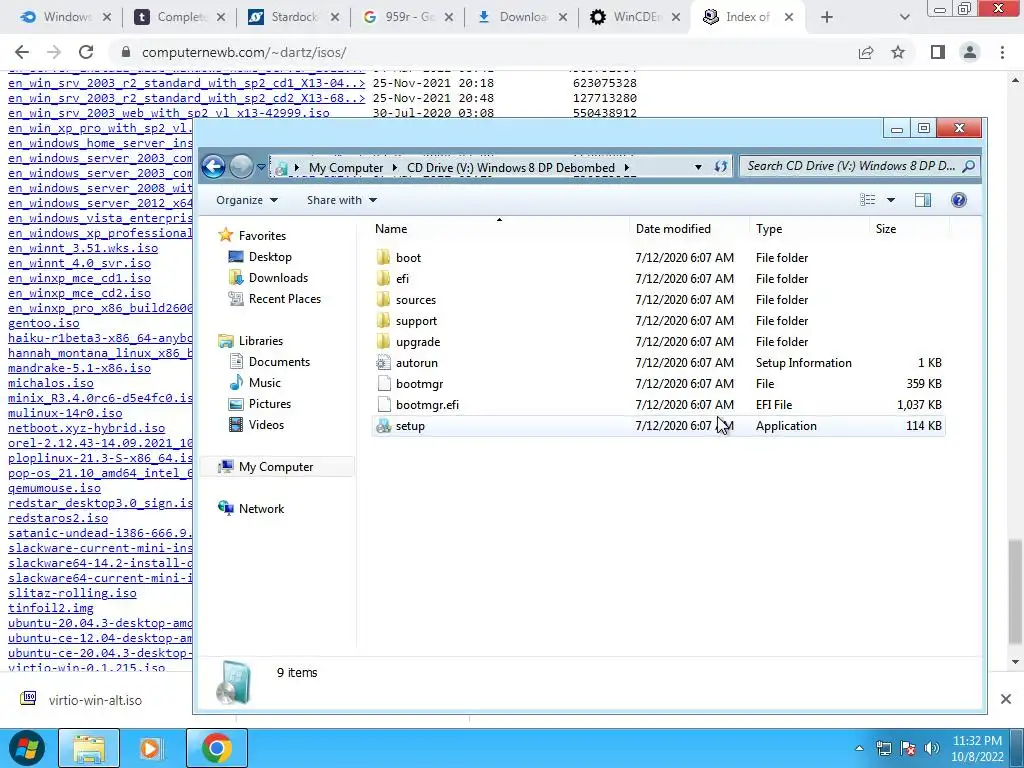Open Music library
1024x768 pixels.
[264, 383]
